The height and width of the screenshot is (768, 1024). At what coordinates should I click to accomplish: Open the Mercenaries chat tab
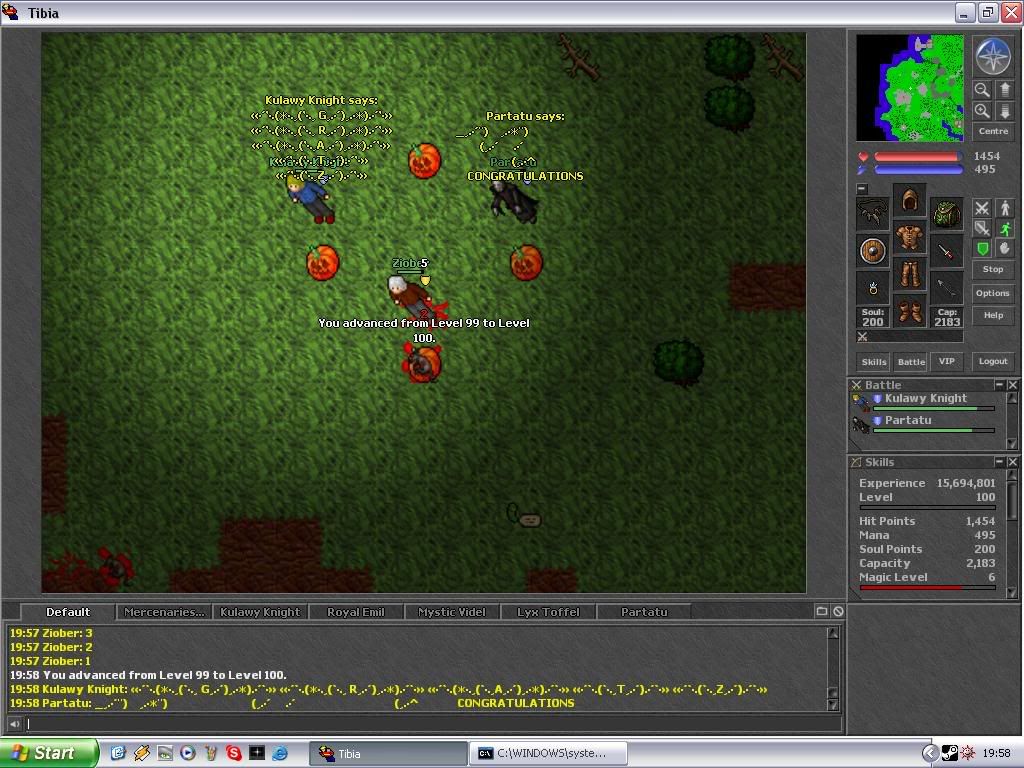pyautogui.click(x=165, y=612)
